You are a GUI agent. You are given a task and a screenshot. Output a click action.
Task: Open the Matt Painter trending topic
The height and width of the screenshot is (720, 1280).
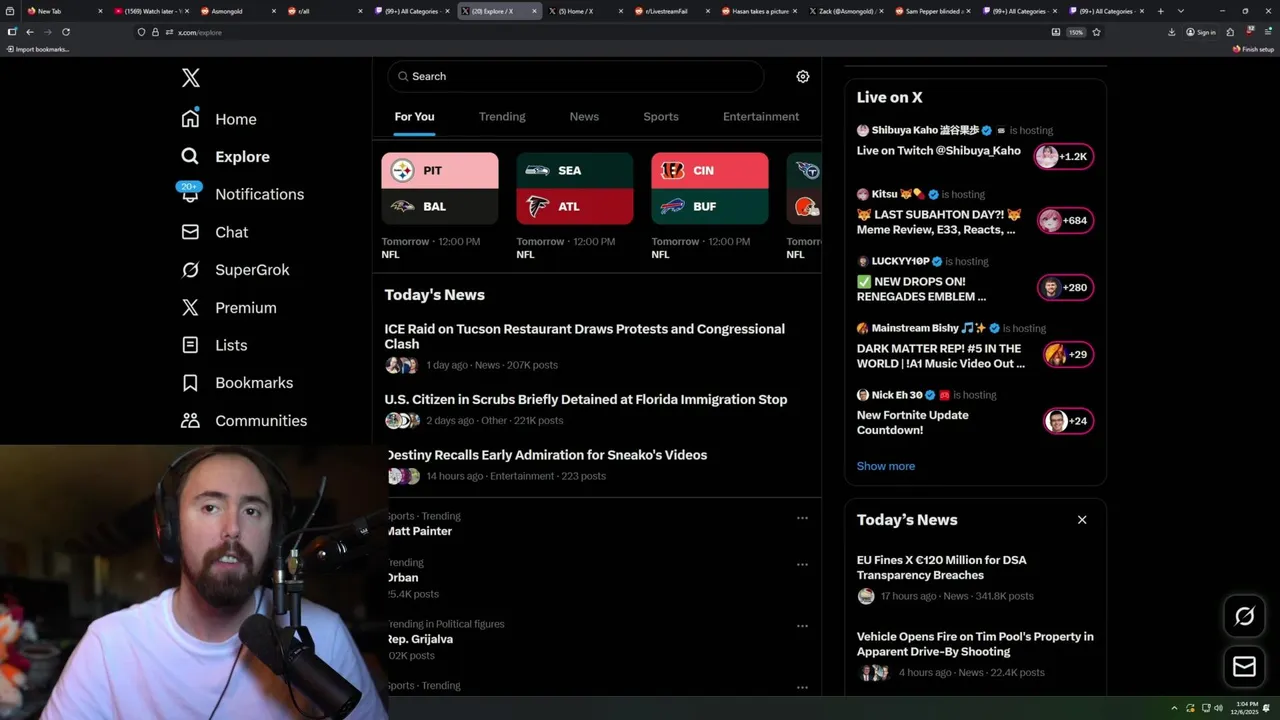coord(420,531)
